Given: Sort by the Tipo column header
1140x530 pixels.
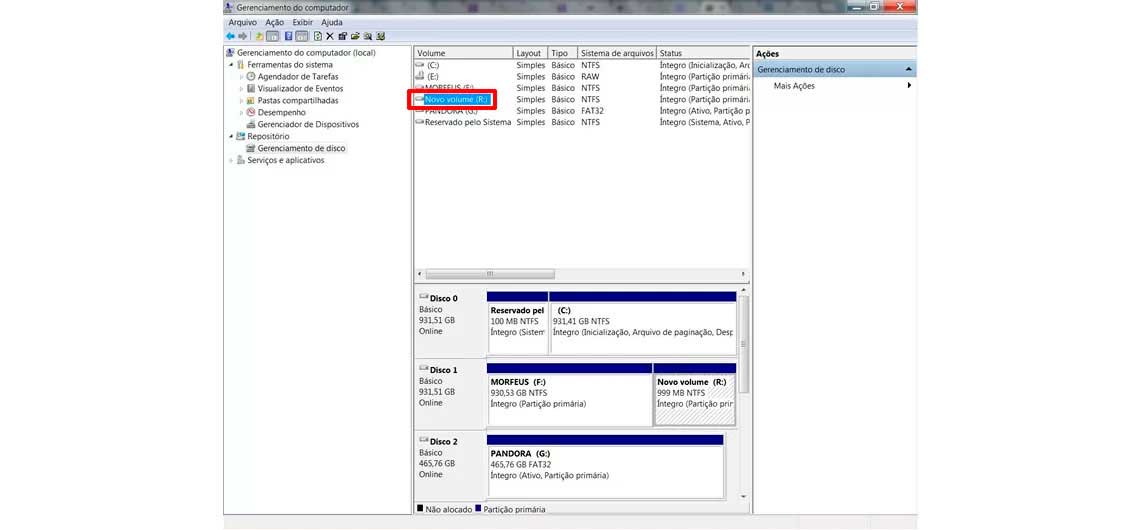Looking at the screenshot, I should tap(563, 53).
